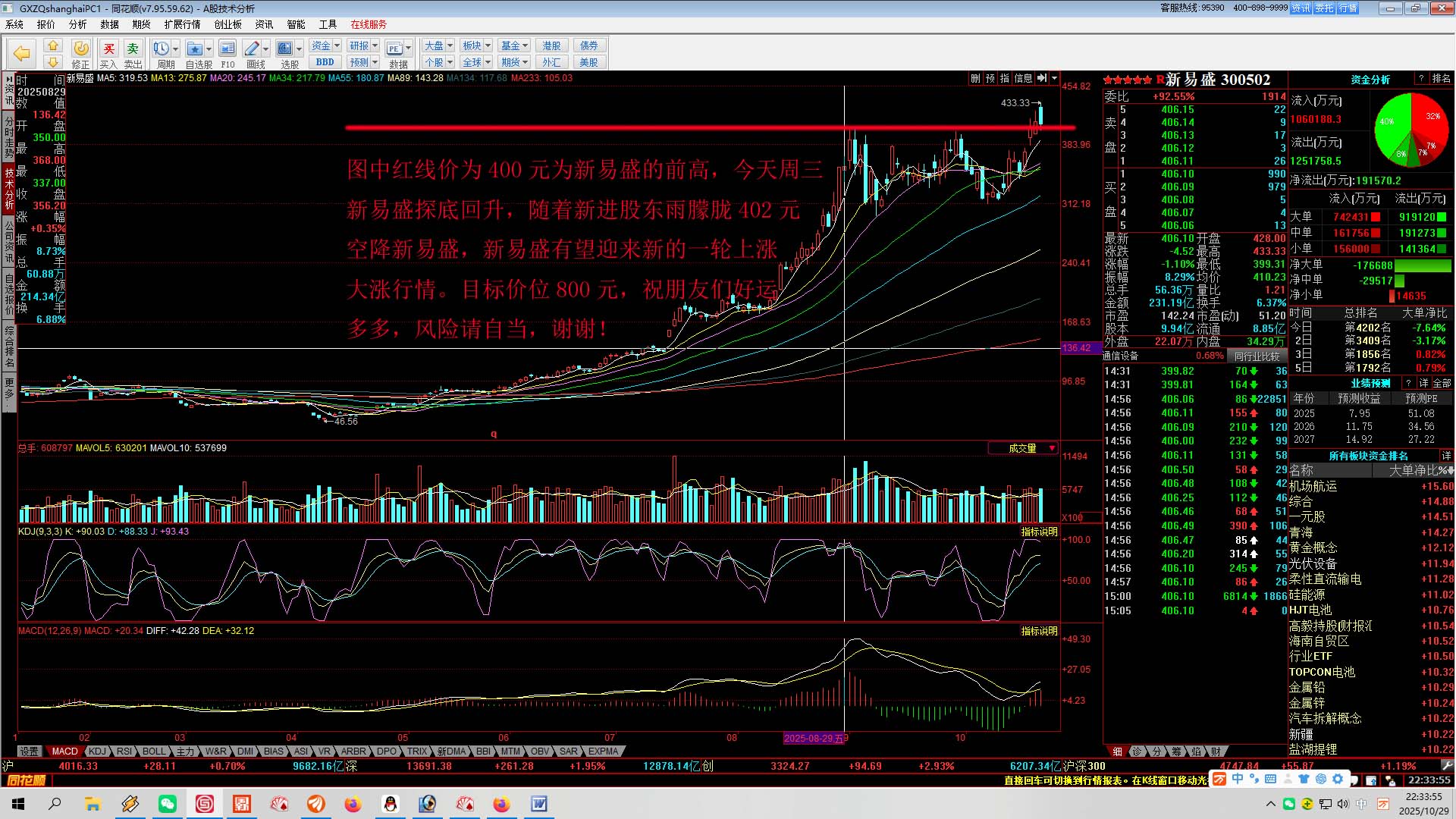Toggle the 预 forecast button above chart
1456x819 pixels.
990,78
